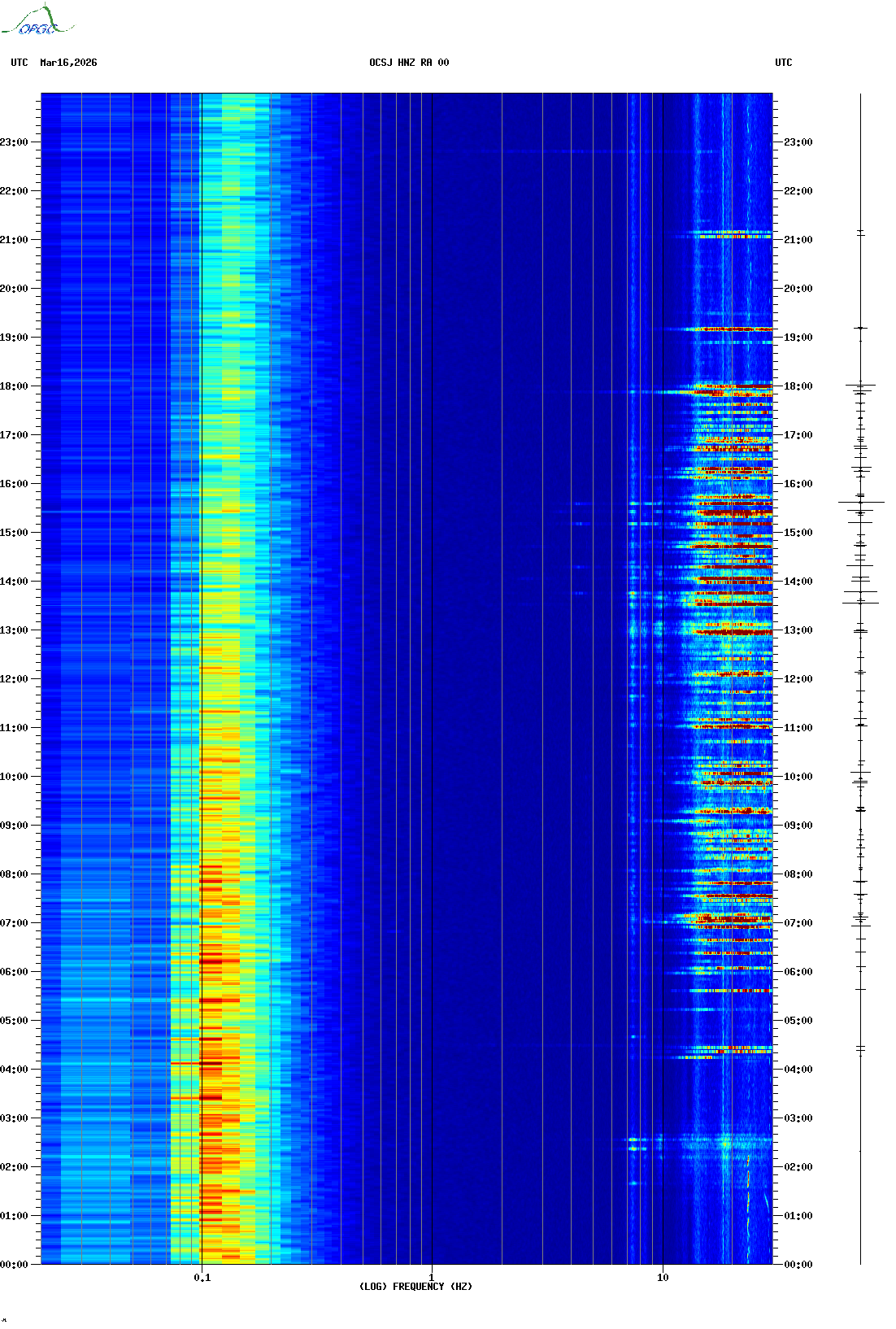
Task: Click the 09:00 label on left time axis
Action: [x=14, y=826]
